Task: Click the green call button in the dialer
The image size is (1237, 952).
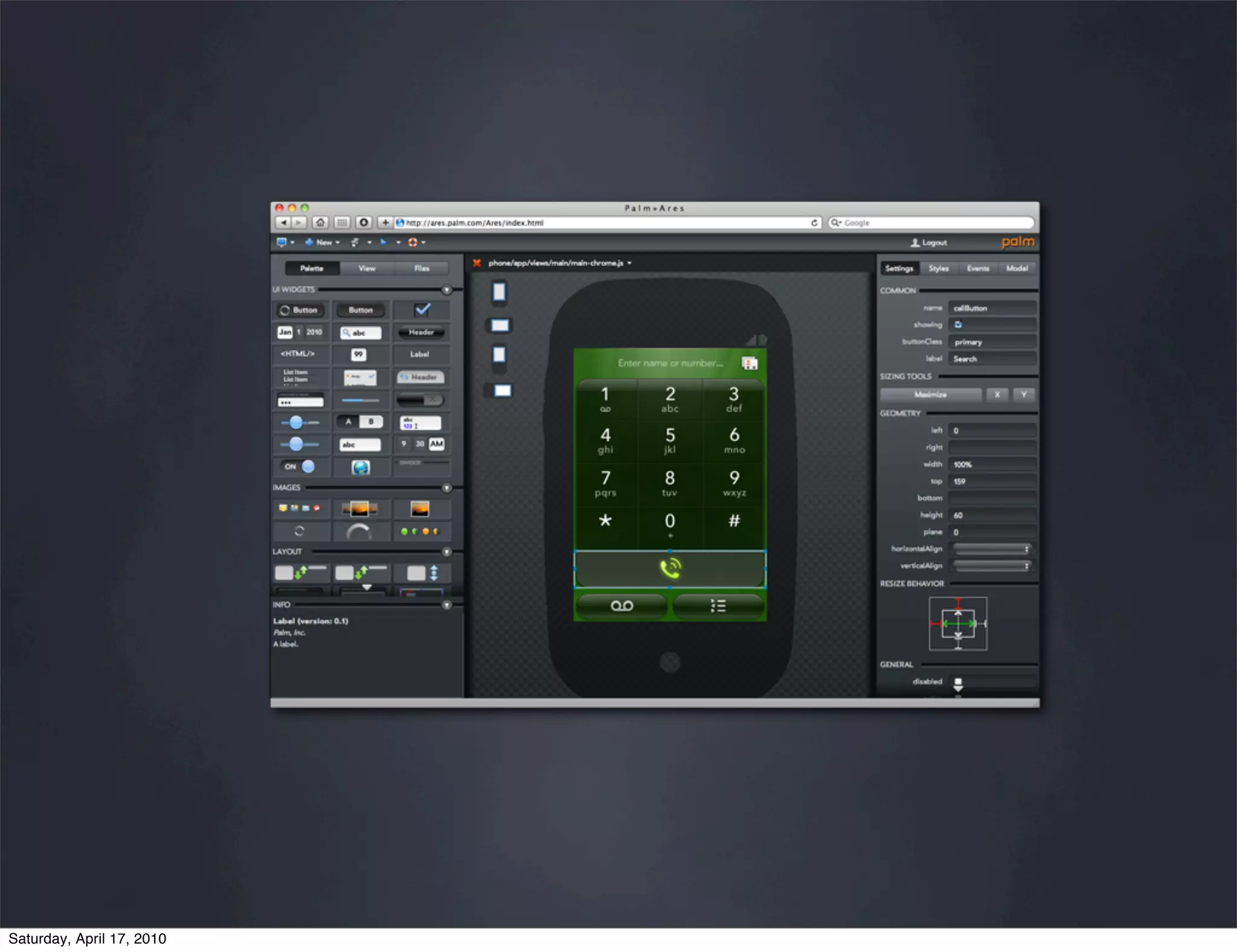Action: click(670, 568)
